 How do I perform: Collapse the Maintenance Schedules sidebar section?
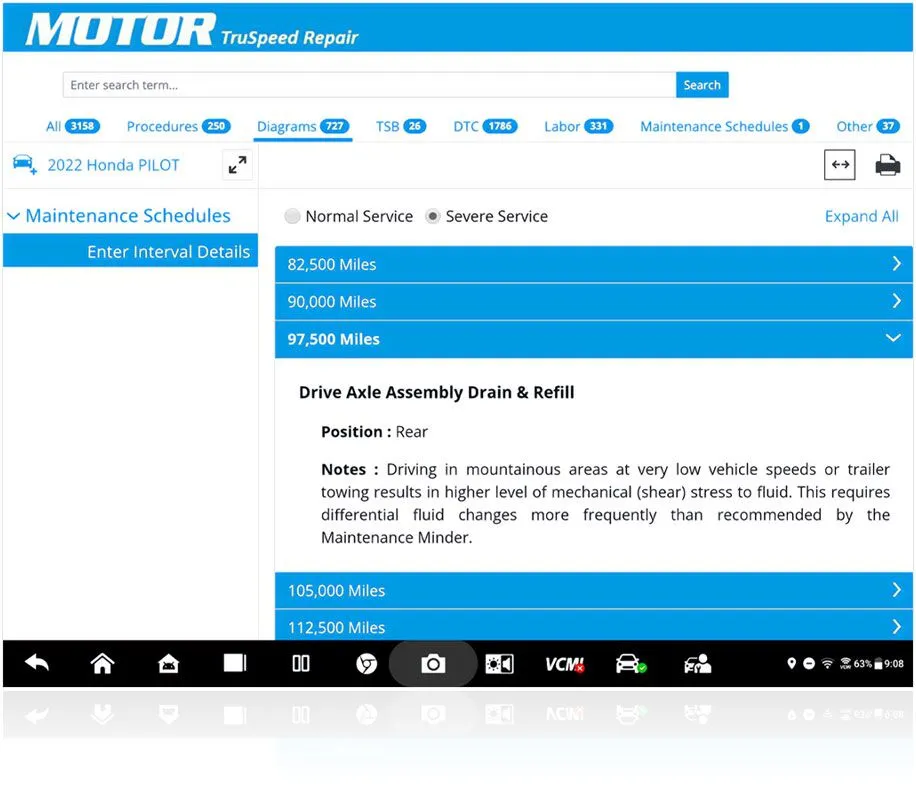tap(12, 215)
